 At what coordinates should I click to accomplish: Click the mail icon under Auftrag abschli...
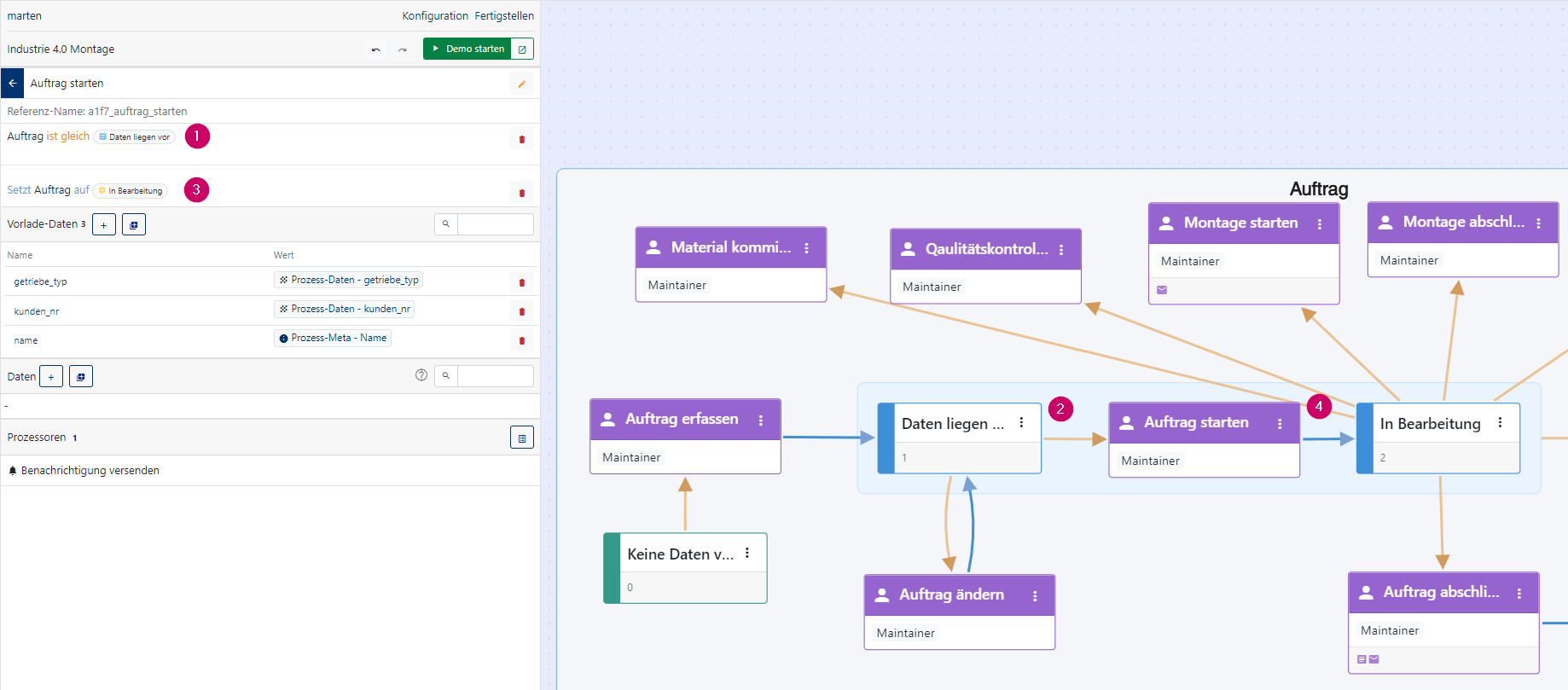click(1374, 659)
